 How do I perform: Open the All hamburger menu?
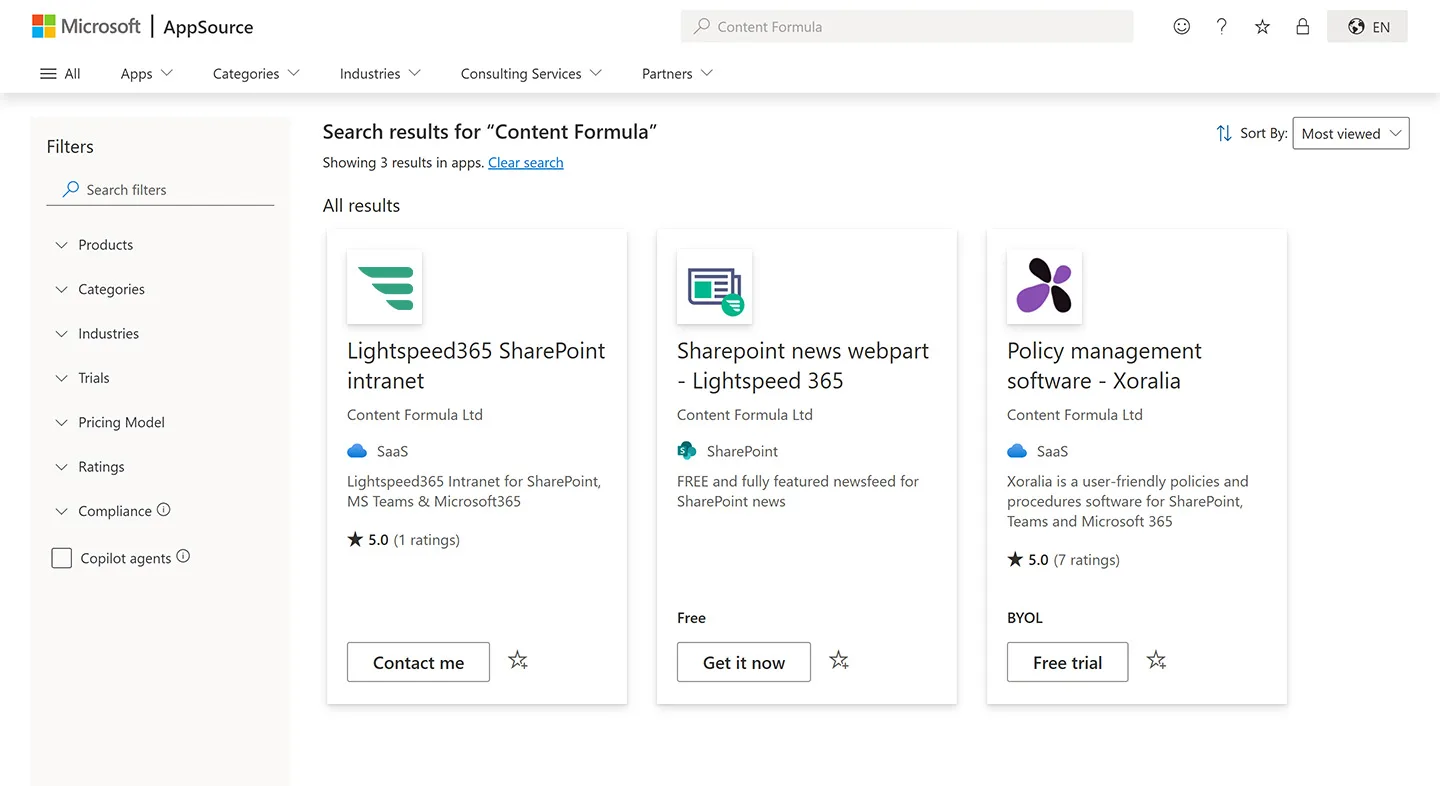coord(60,74)
